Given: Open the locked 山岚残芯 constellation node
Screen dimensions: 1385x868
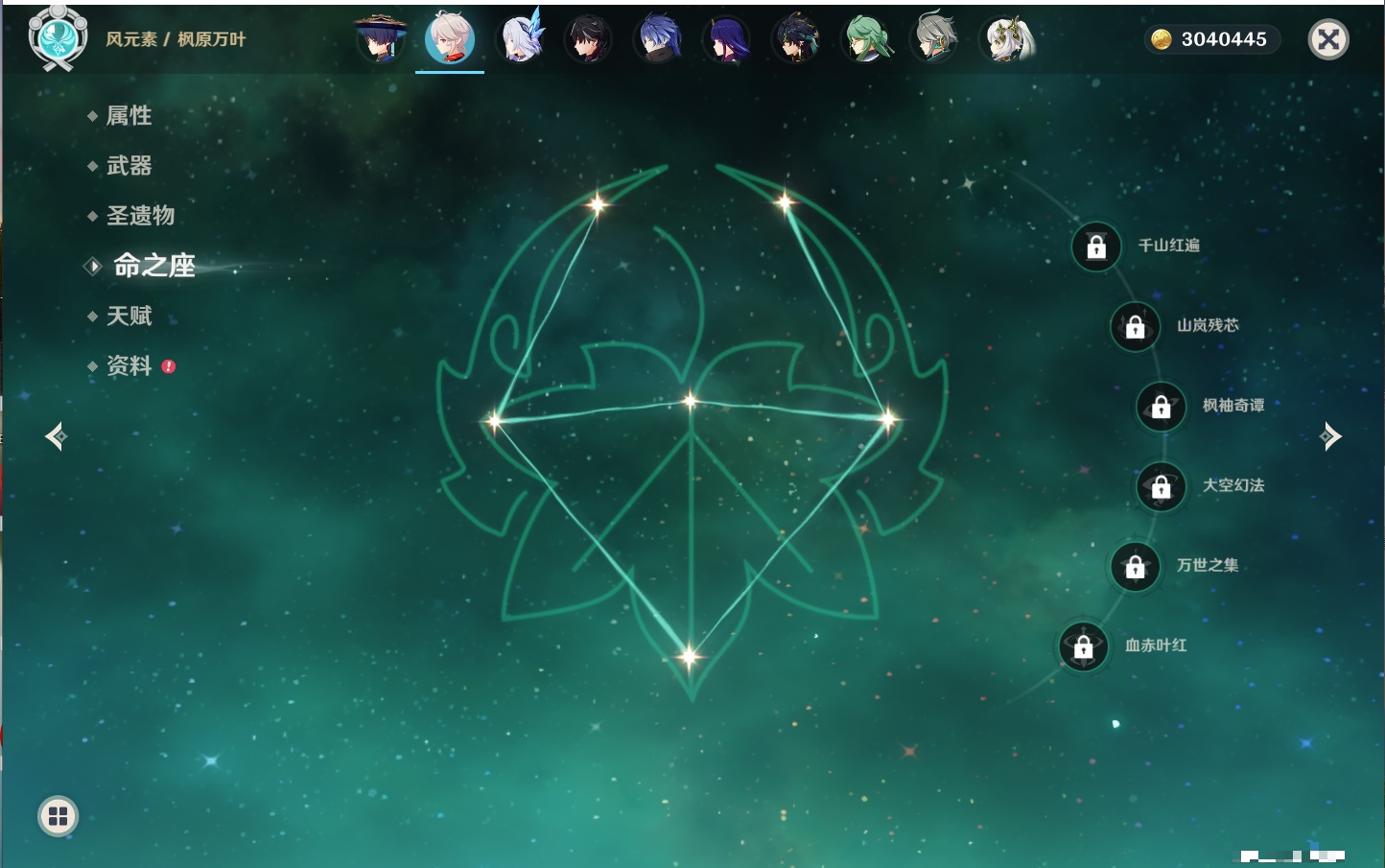Looking at the screenshot, I should pos(1136,326).
